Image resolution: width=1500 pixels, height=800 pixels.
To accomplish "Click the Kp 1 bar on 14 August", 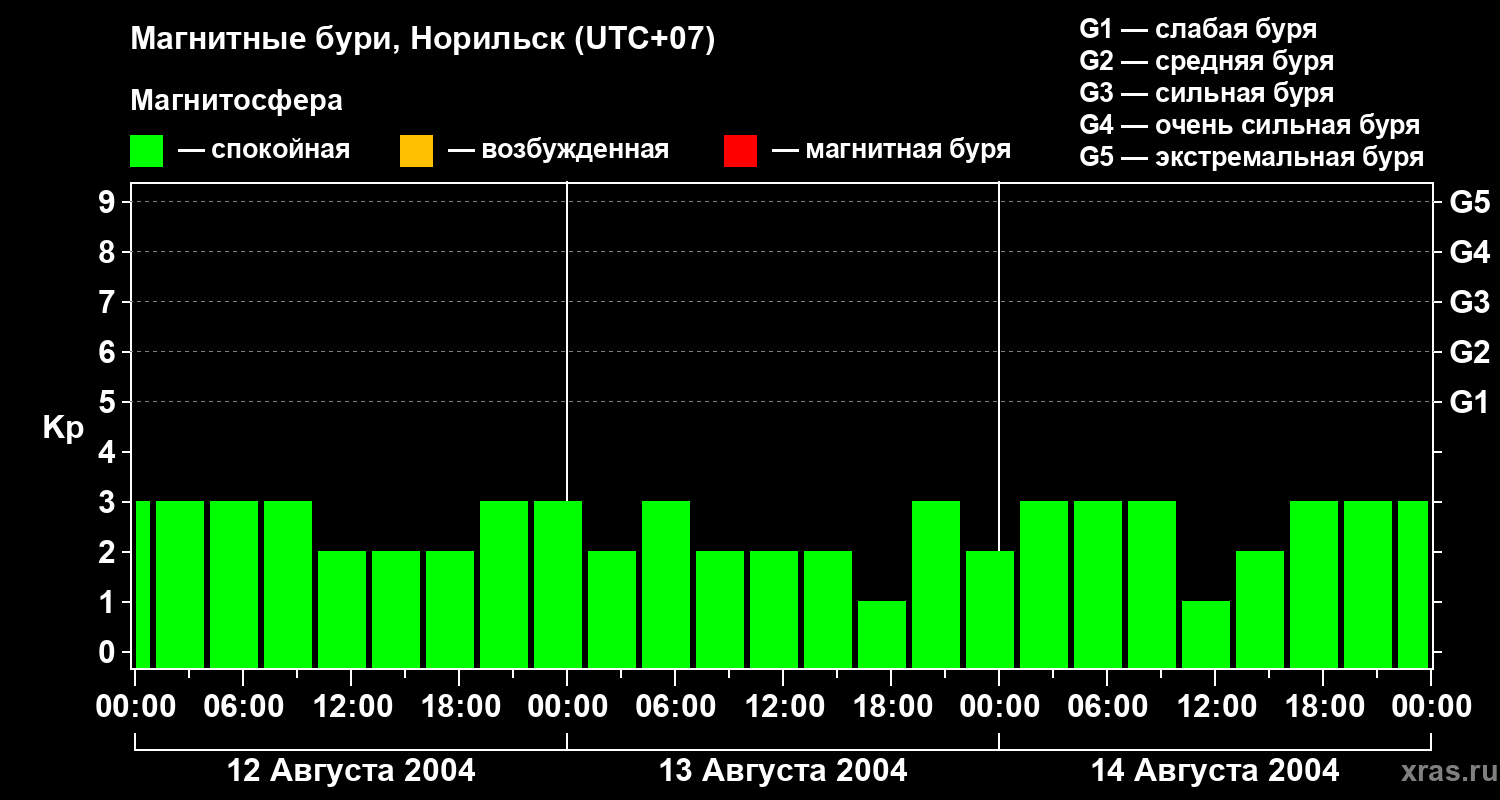I will [1206, 634].
